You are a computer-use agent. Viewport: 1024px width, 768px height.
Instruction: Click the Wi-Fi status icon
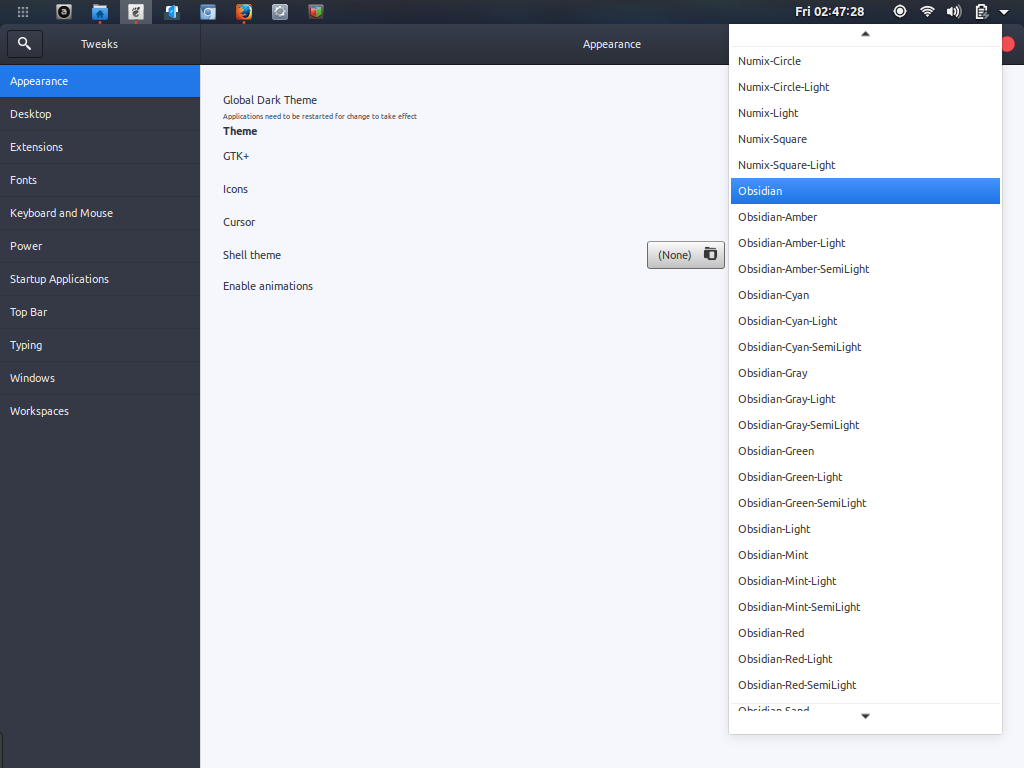[927, 12]
